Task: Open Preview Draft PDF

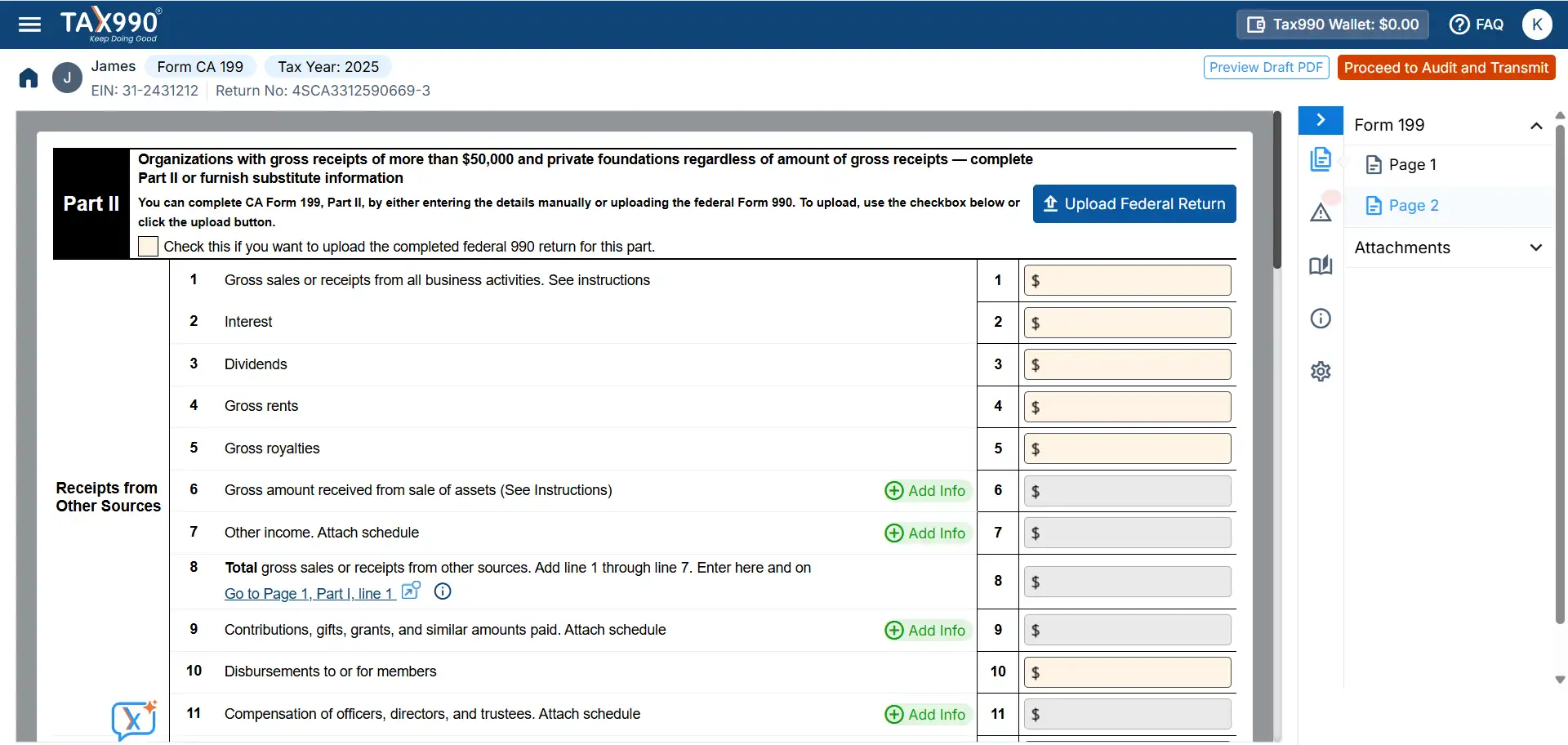Action: click(x=1266, y=67)
